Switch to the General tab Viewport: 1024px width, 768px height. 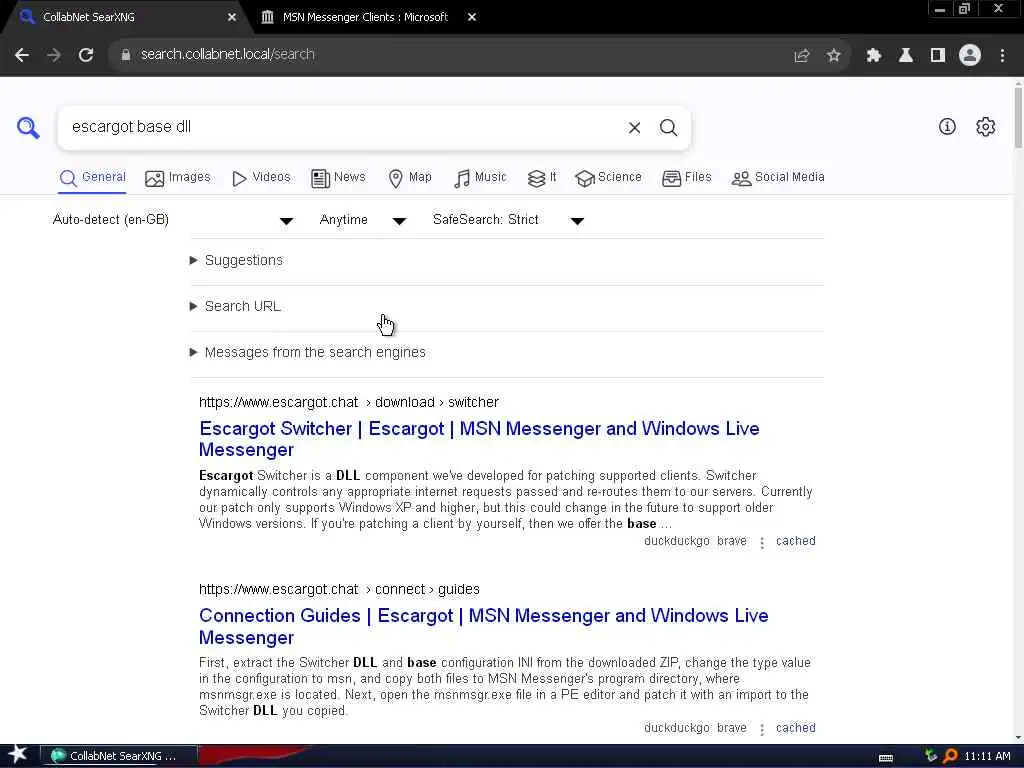tap(93, 178)
